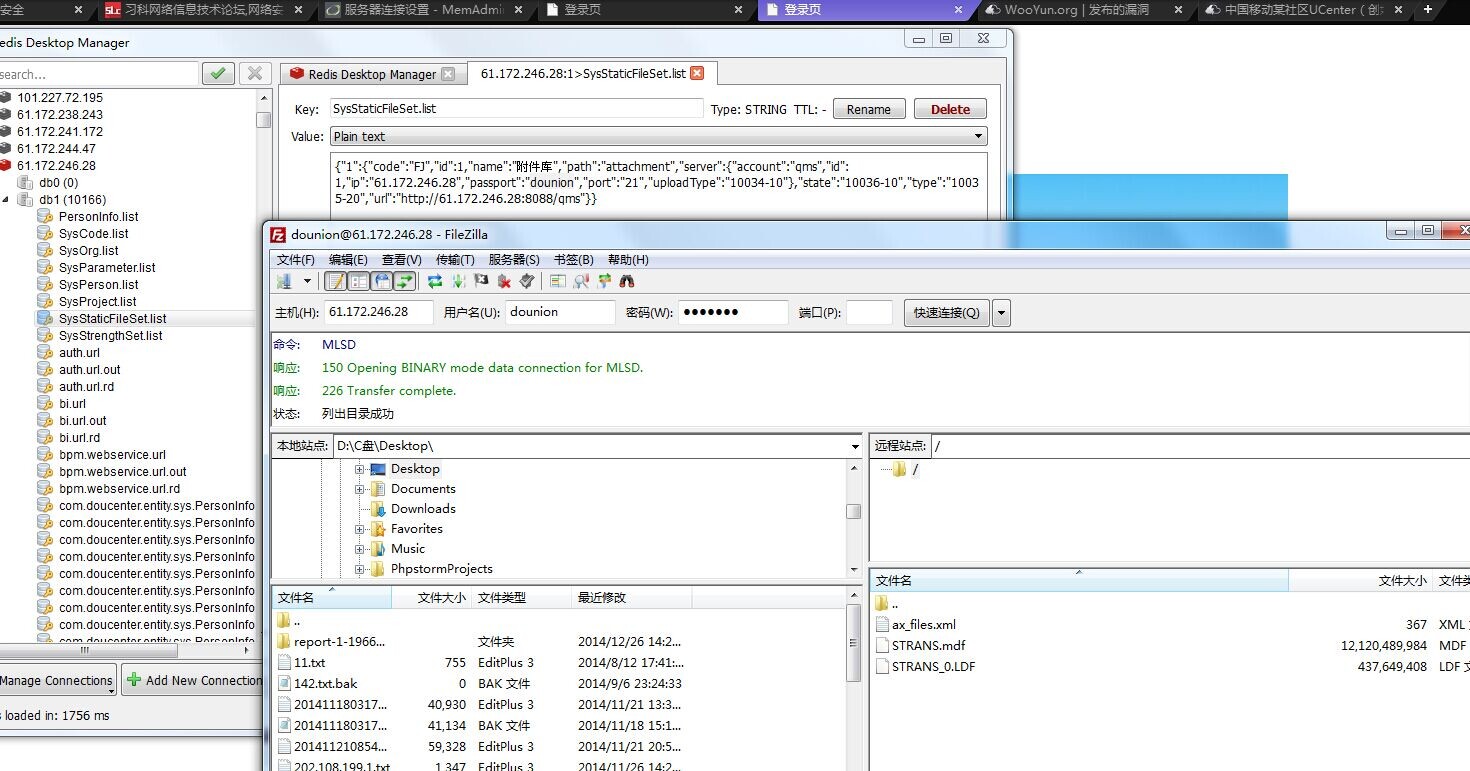Click remote root folder in tree
Screen dimensions: 1470x771
point(907,469)
